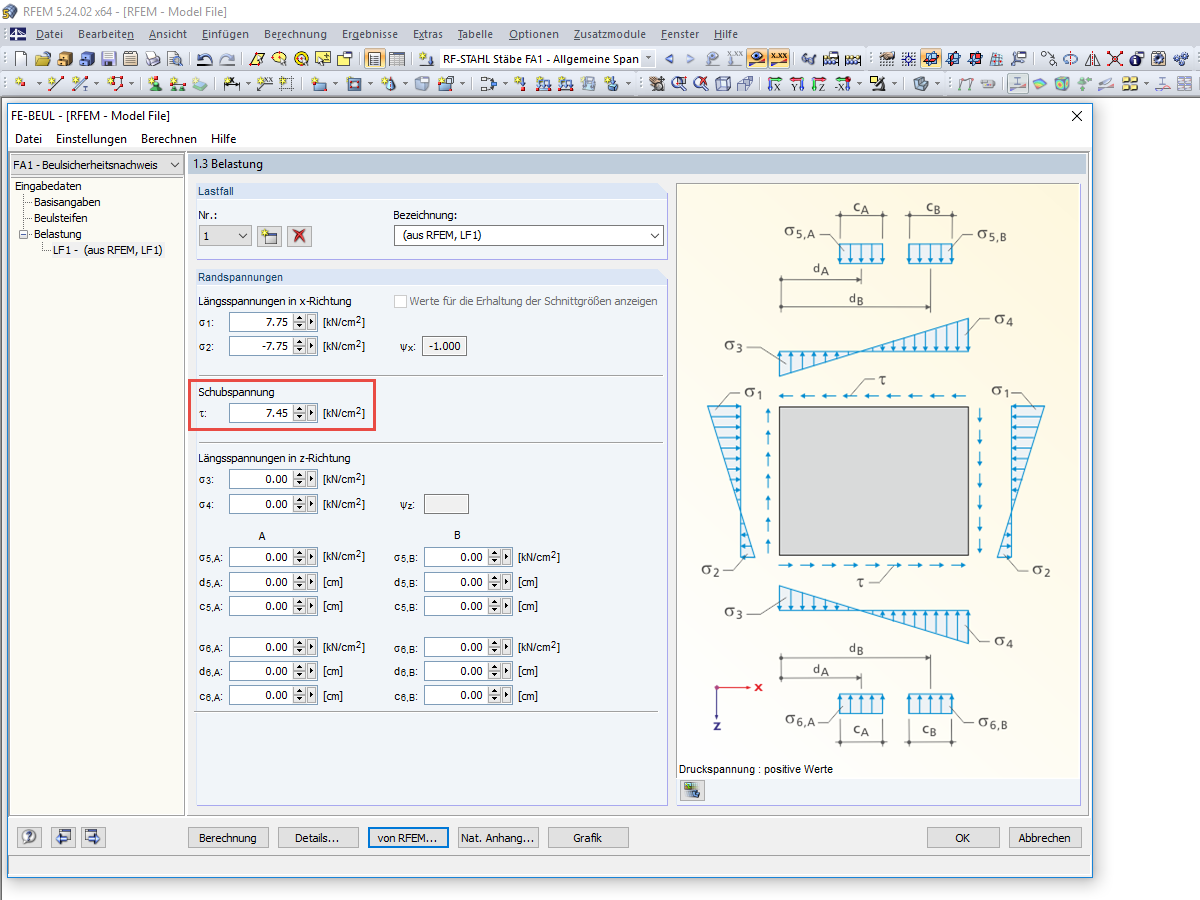This screenshot has height=900, width=1200.
Task: Click the help question-mark icon at bottom left
Action: pos(29,837)
